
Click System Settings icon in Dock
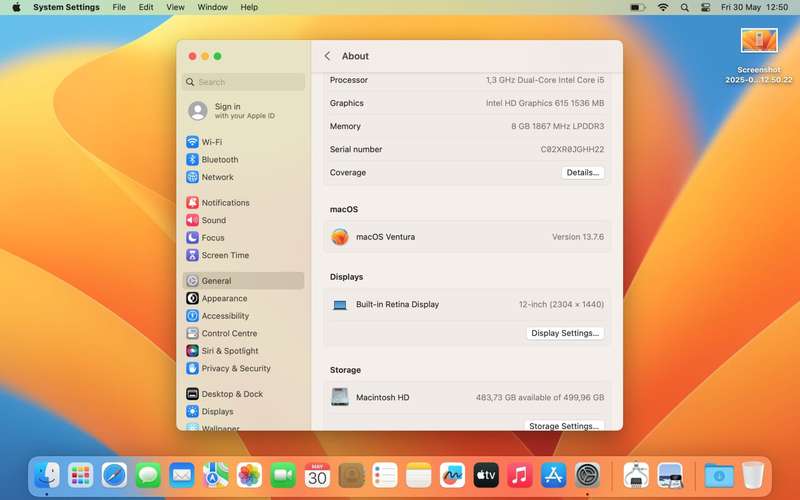[x=587, y=476]
